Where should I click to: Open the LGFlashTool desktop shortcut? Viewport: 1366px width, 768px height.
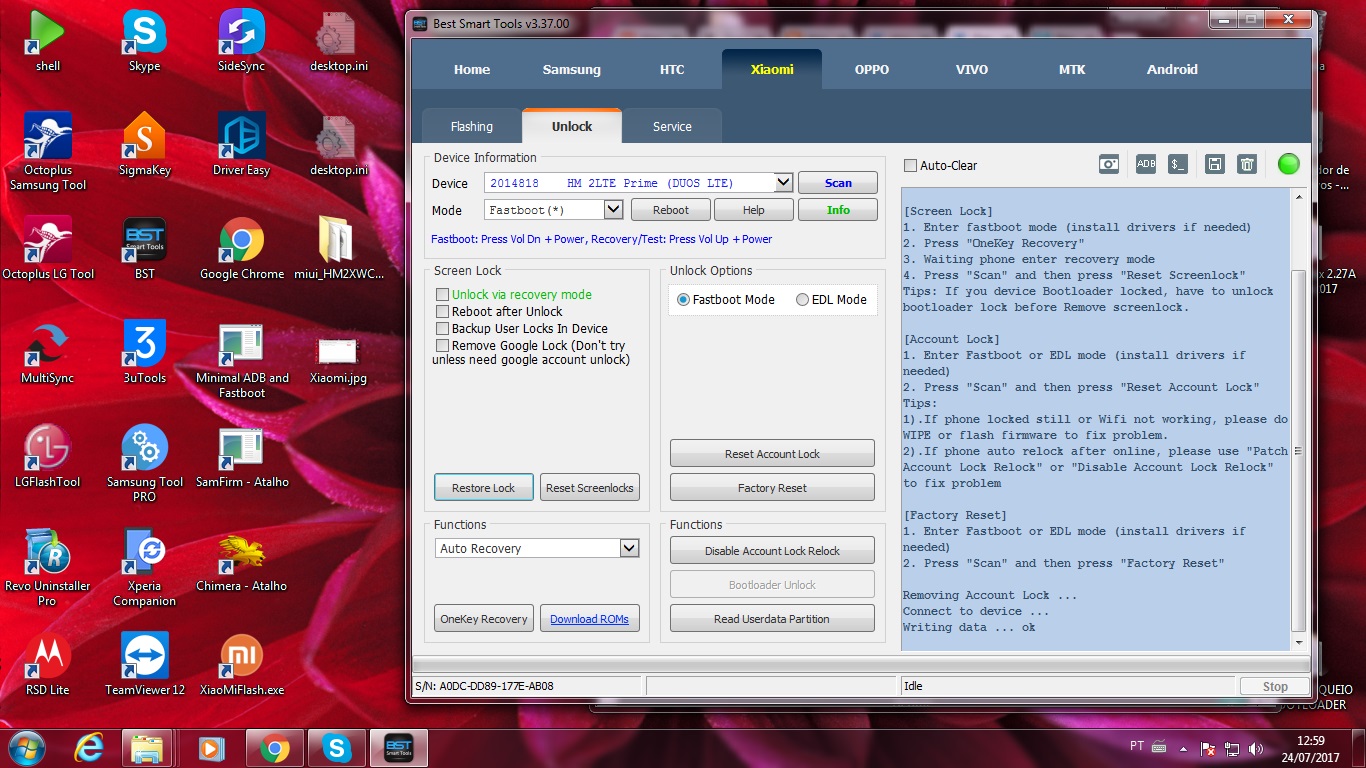[47, 457]
